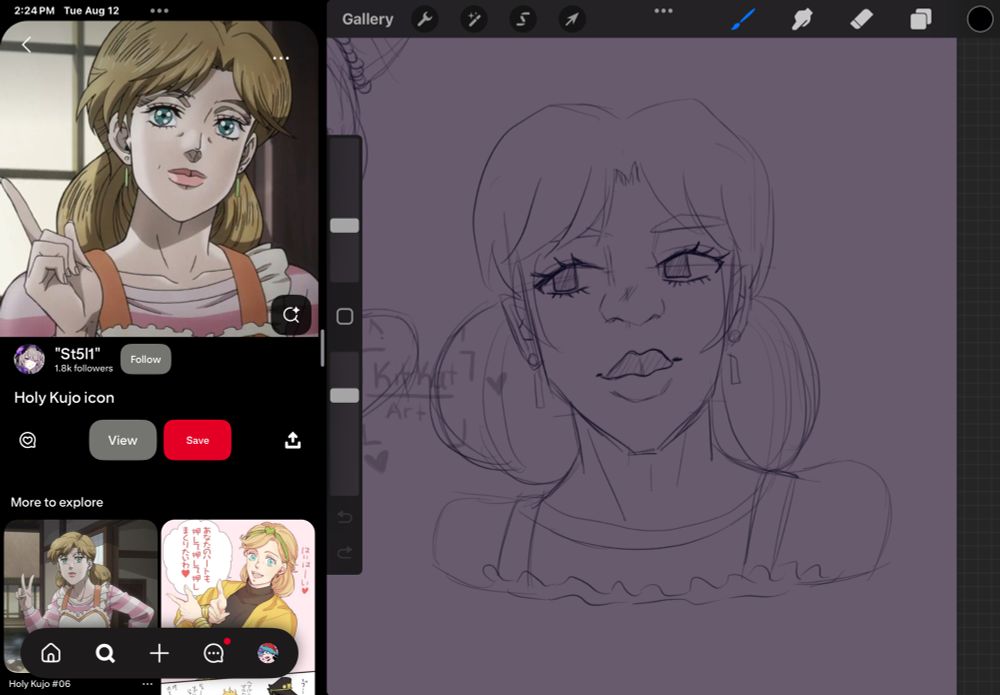This screenshot has height=695, width=1000.
Task: Return to the Procreate Gallery
Action: [367, 19]
